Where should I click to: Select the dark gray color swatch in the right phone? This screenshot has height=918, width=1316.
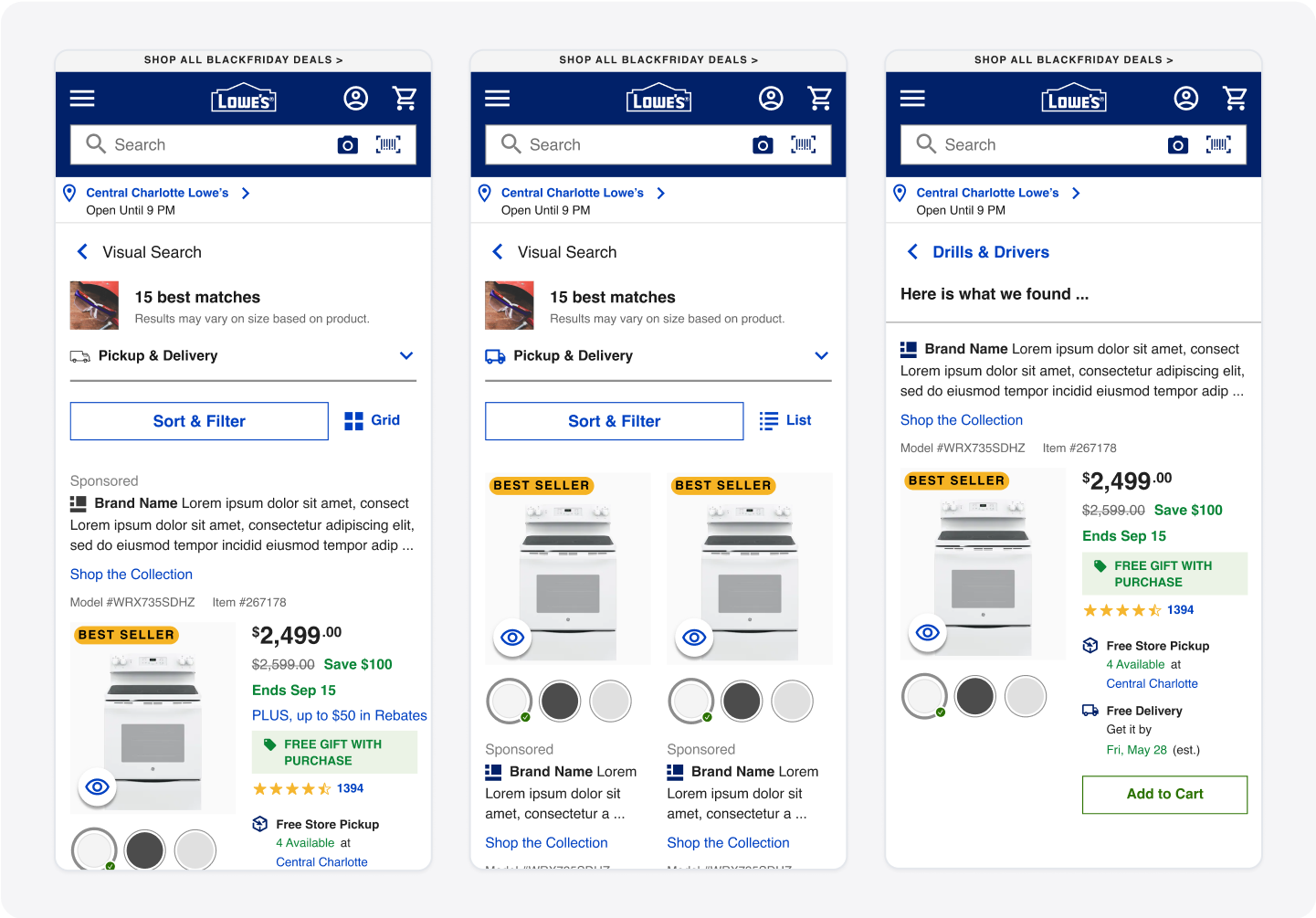(x=975, y=696)
